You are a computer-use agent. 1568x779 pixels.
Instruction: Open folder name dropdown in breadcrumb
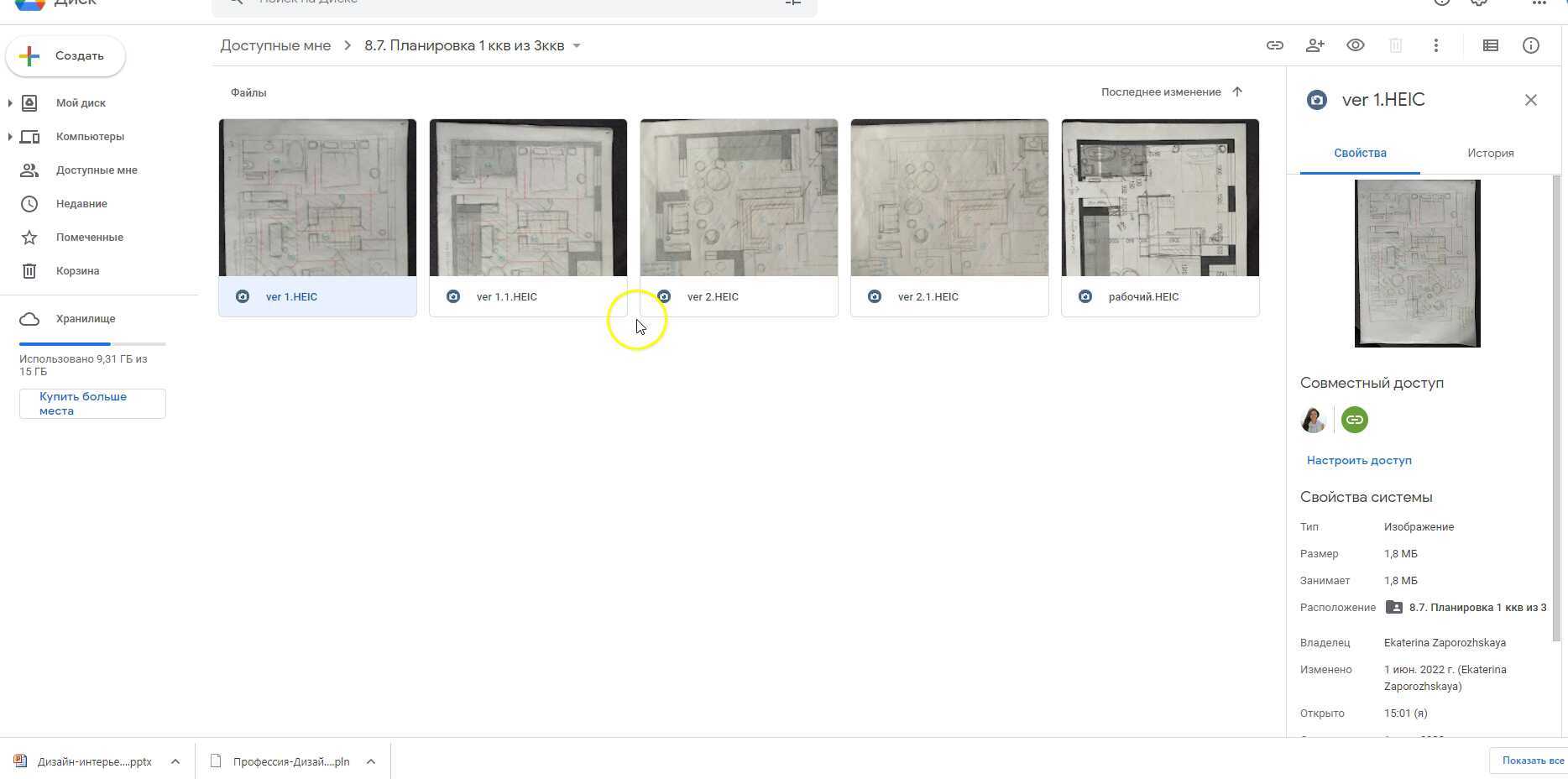pos(577,46)
